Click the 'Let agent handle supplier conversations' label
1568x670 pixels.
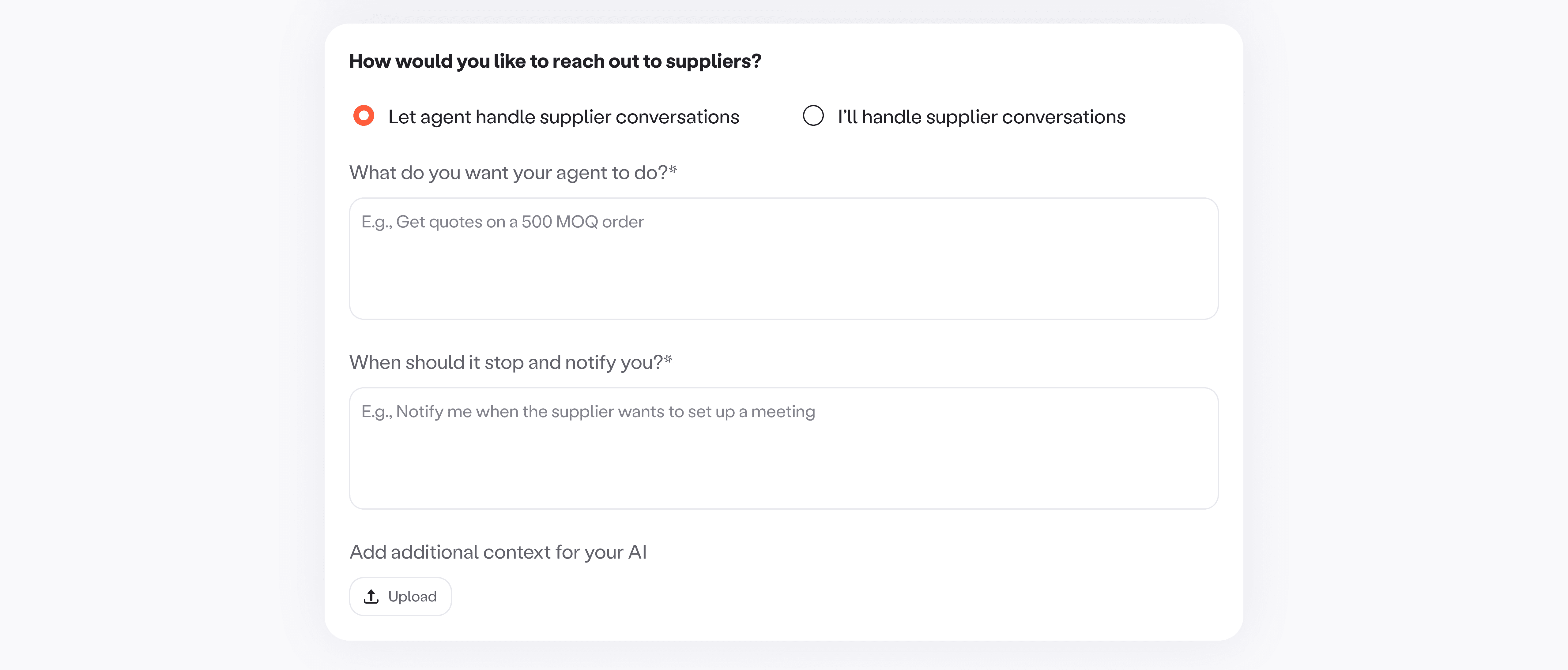pos(563,117)
